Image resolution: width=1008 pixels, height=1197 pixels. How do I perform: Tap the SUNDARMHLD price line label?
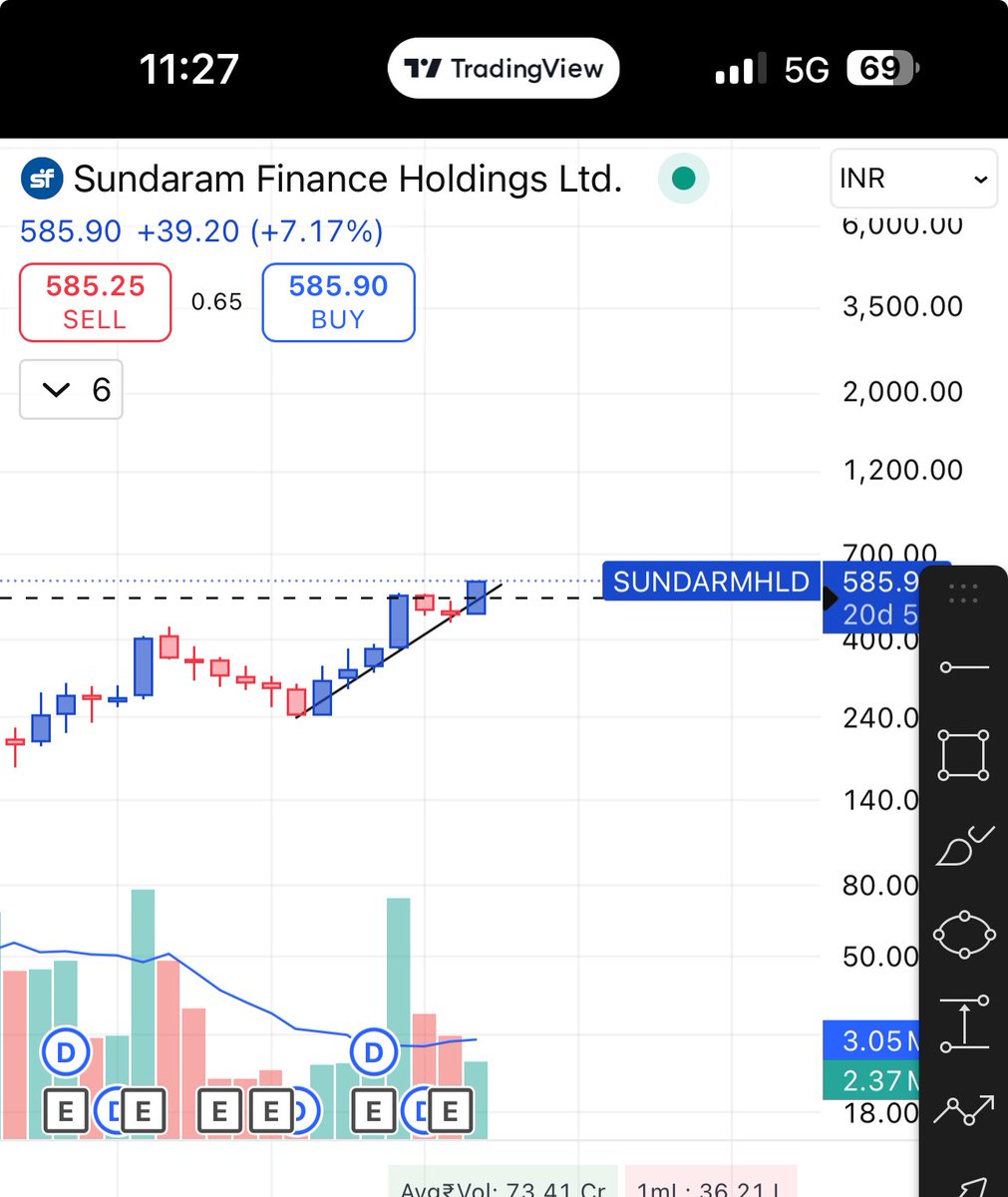[x=711, y=582]
